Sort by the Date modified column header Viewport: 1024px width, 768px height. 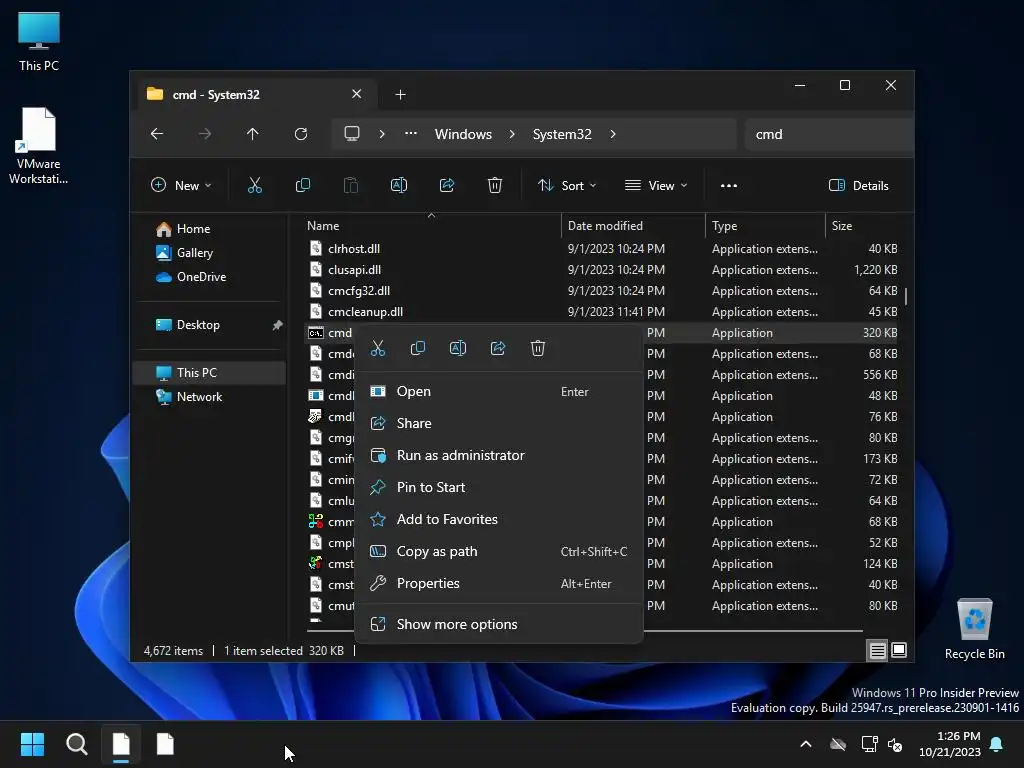click(633, 225)
